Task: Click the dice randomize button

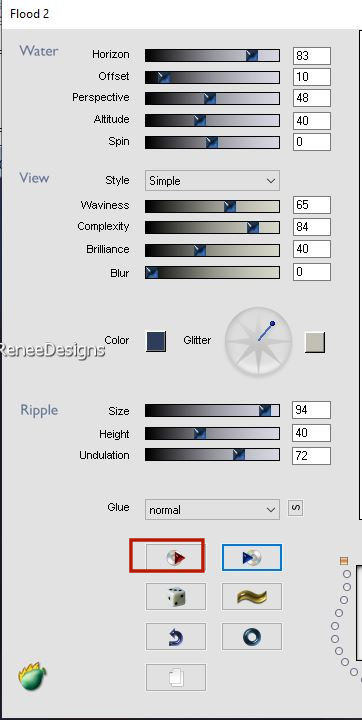Action: [x=175, y=596]
